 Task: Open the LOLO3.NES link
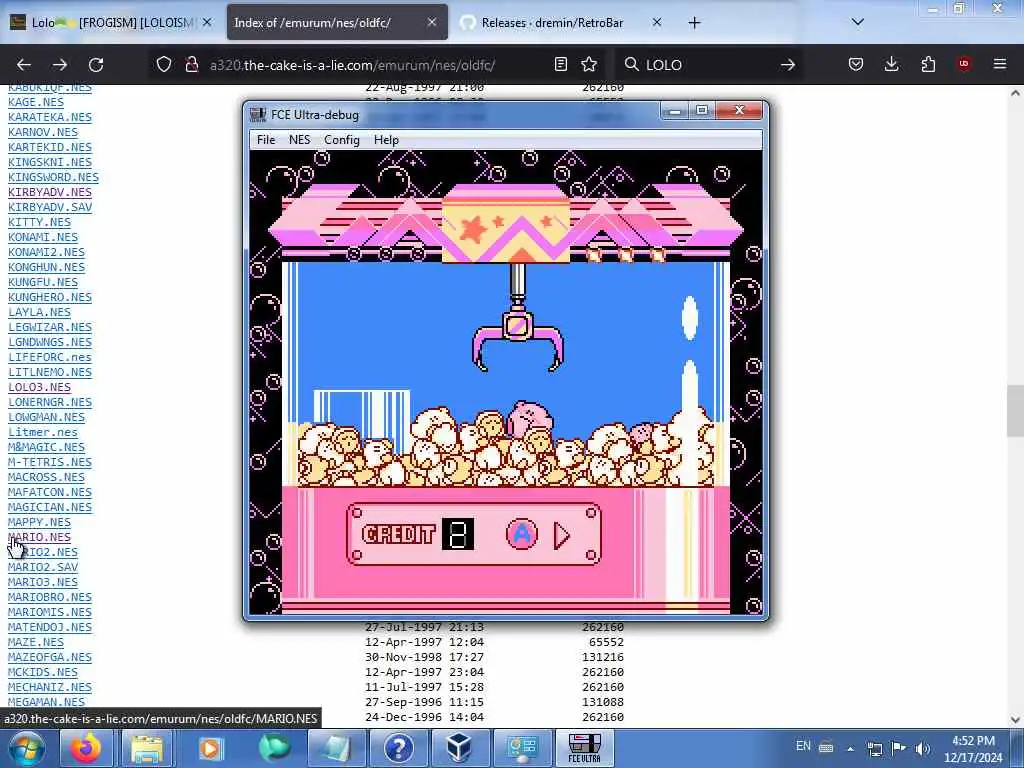click(x=39, y=387)
